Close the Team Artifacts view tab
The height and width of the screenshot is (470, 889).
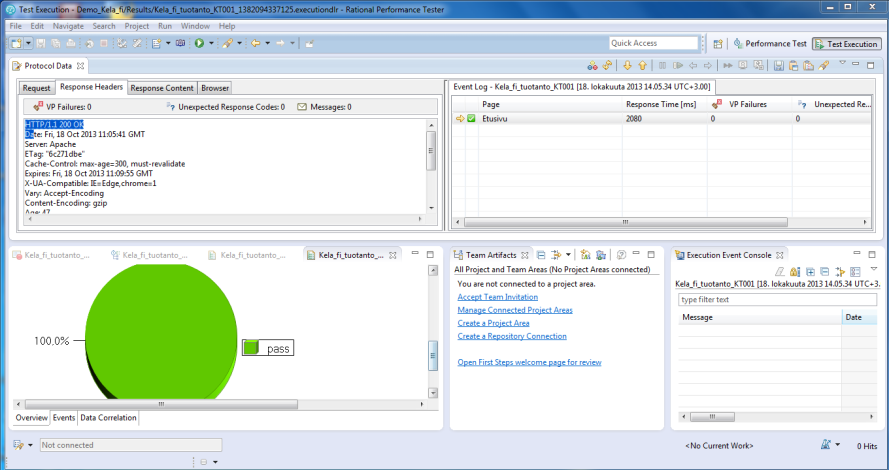point(525,255)
